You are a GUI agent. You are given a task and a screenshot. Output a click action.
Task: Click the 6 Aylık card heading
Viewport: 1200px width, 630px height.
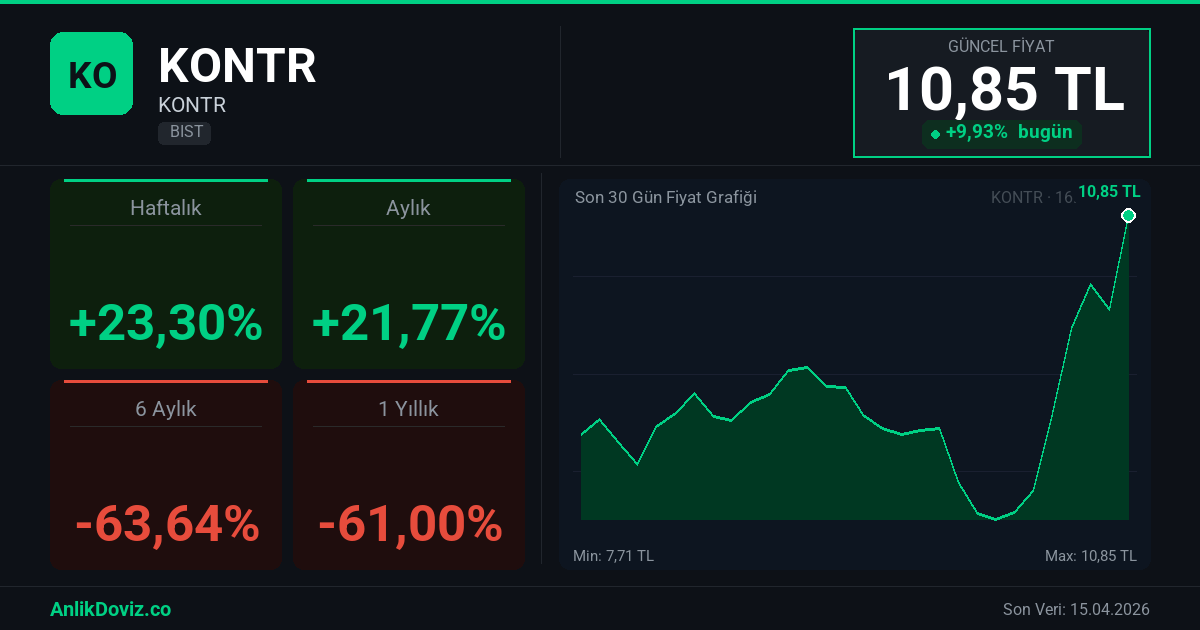pyautogui.click(x=166, y=409)
